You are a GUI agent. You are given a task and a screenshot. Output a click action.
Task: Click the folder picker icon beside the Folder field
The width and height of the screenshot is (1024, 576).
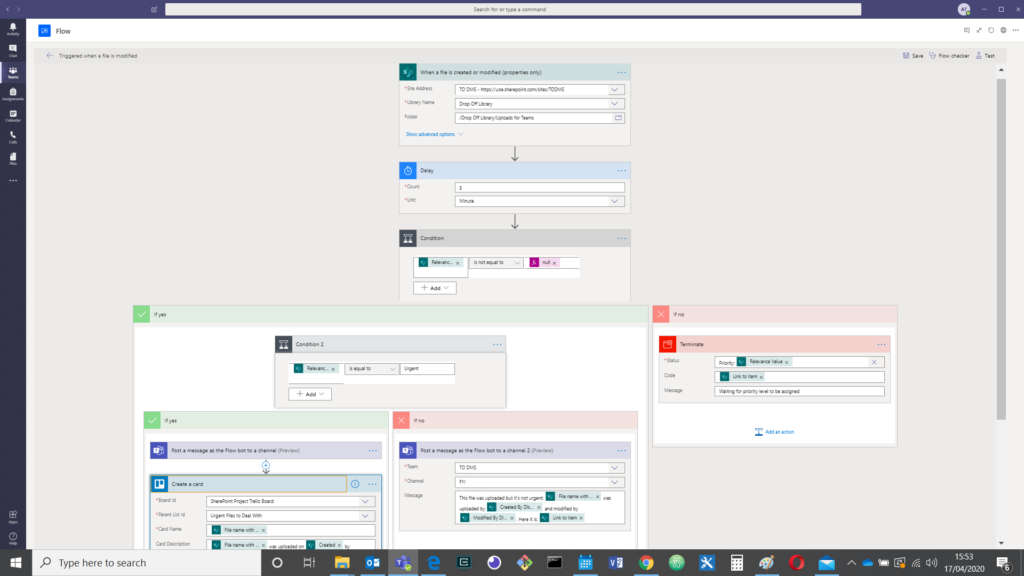tap(617, 117)
